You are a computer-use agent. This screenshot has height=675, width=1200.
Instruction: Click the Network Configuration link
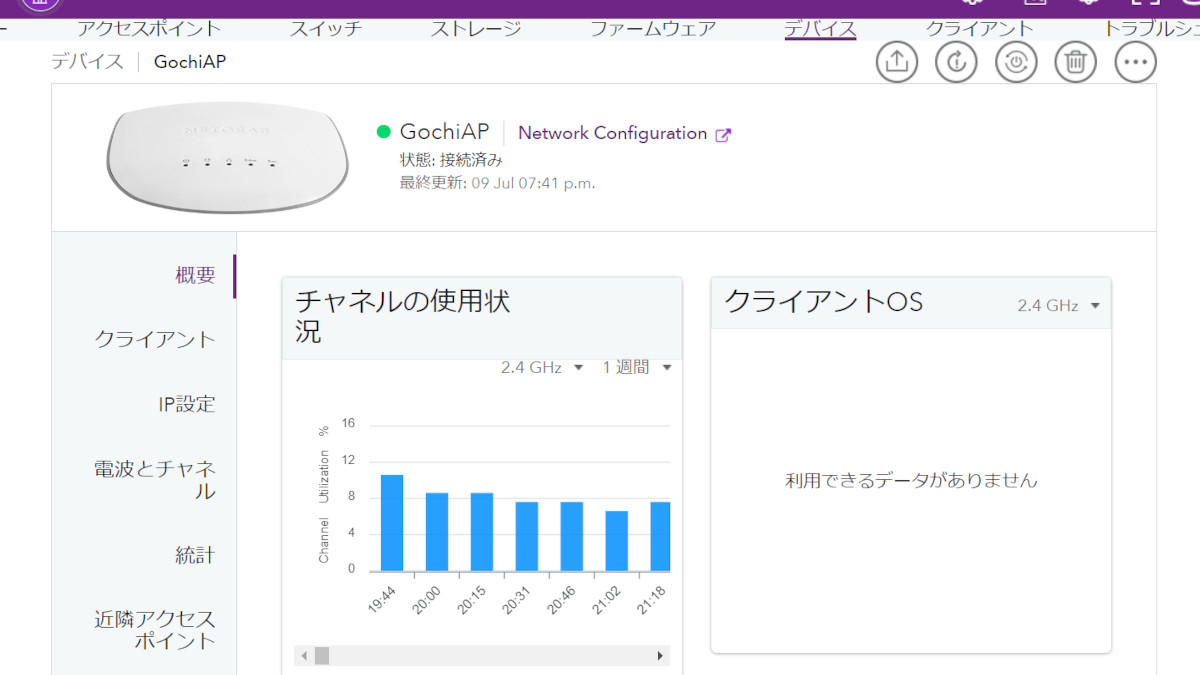click(x=612, y=133)
